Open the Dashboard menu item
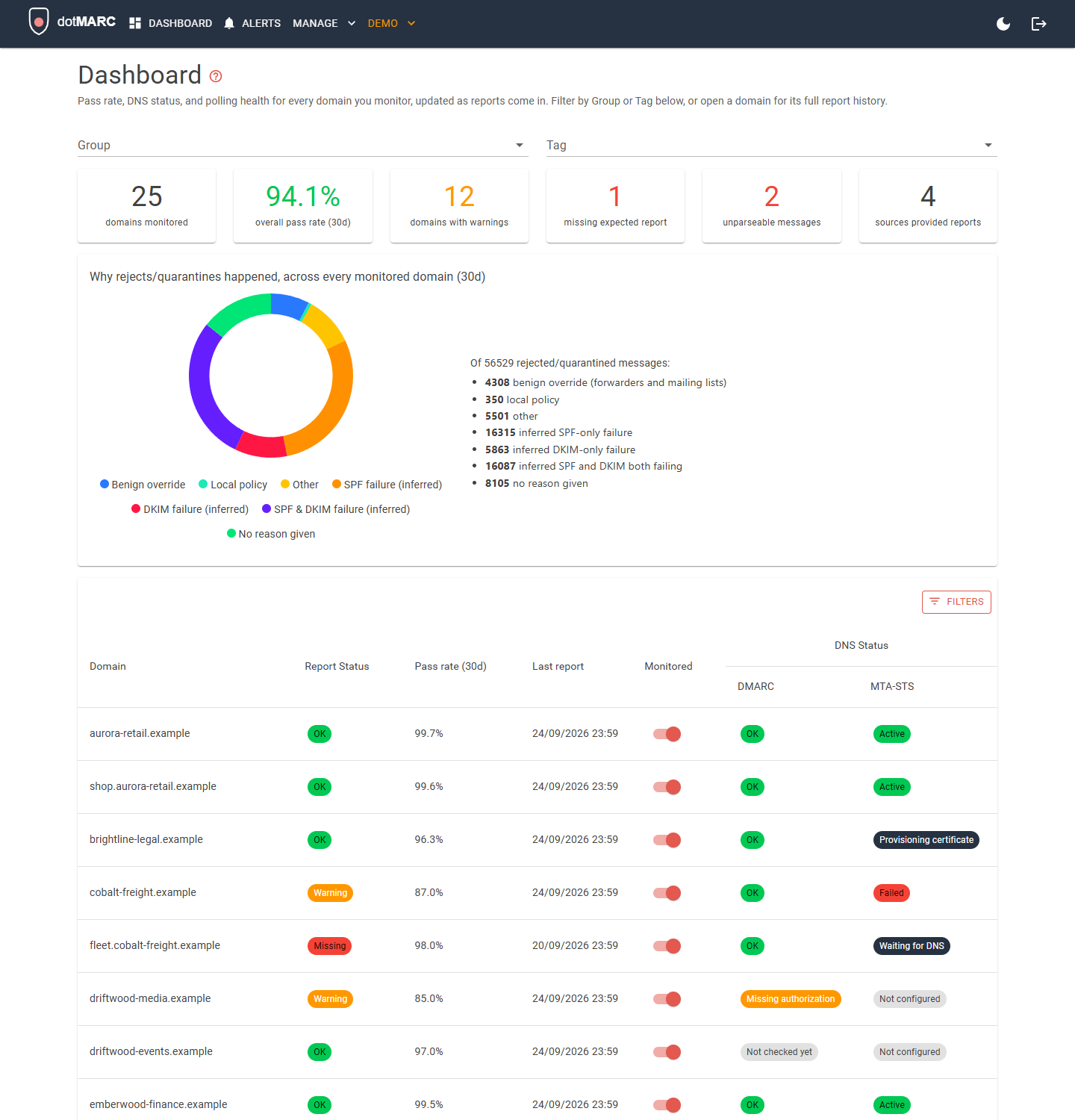 pos(180,23)
